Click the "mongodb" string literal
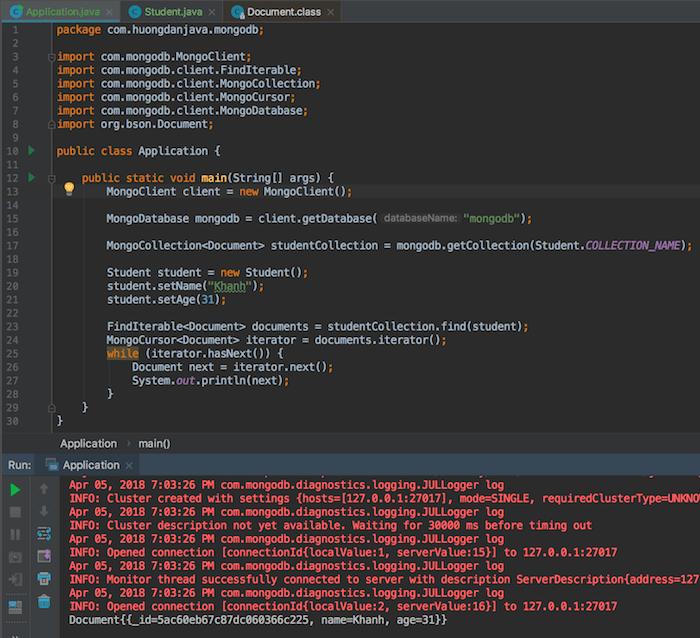This screenshot has height=638, width=700. click(492, 219)
